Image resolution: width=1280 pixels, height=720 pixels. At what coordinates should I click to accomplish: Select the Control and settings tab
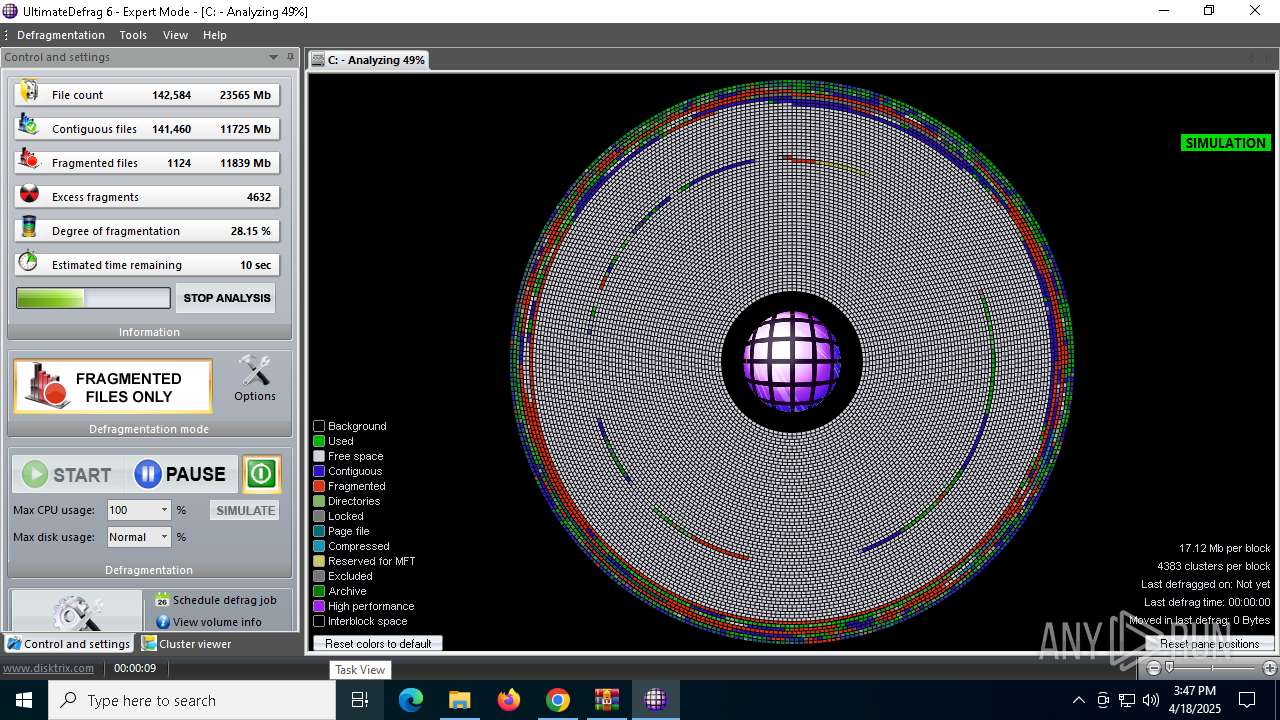69,644
